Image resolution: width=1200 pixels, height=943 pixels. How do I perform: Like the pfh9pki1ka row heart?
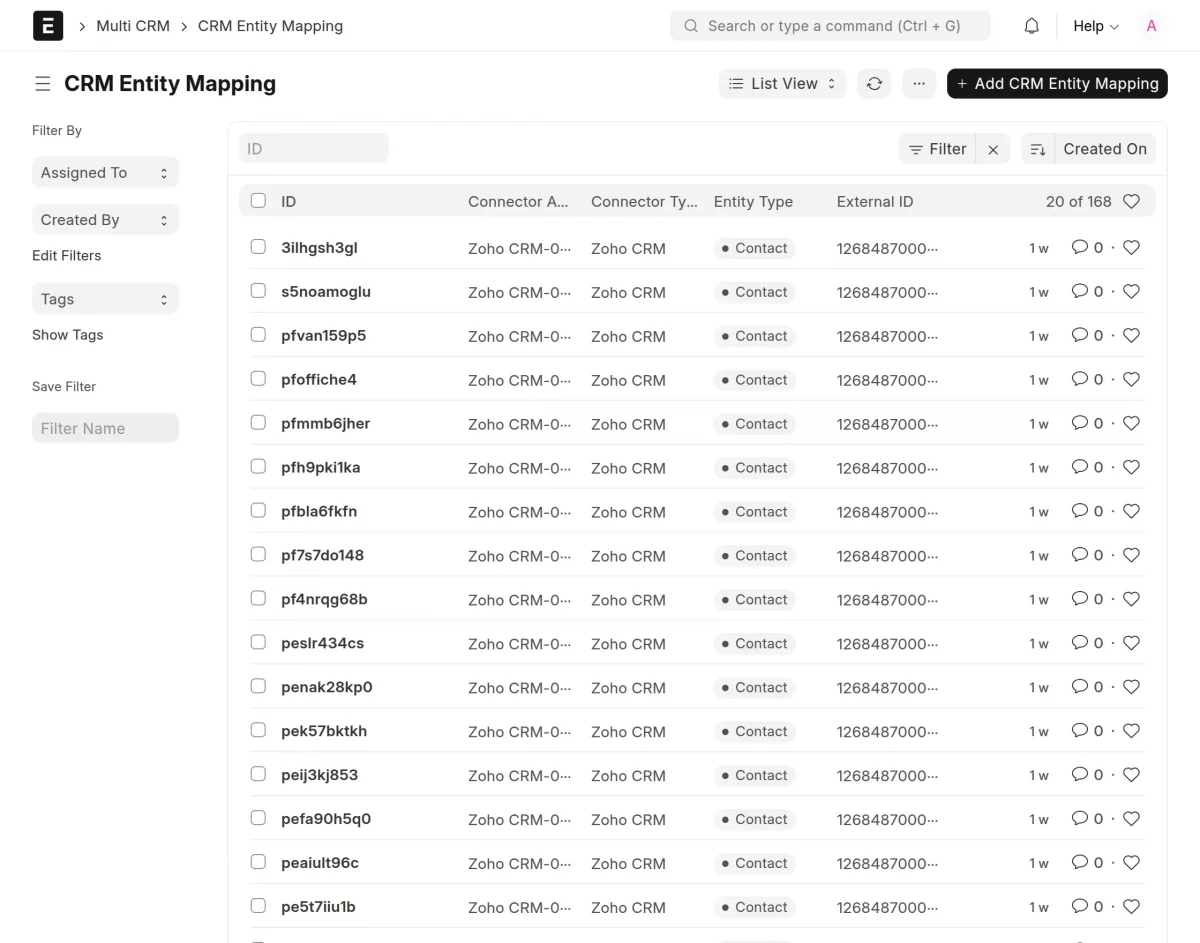point(1131,468)
